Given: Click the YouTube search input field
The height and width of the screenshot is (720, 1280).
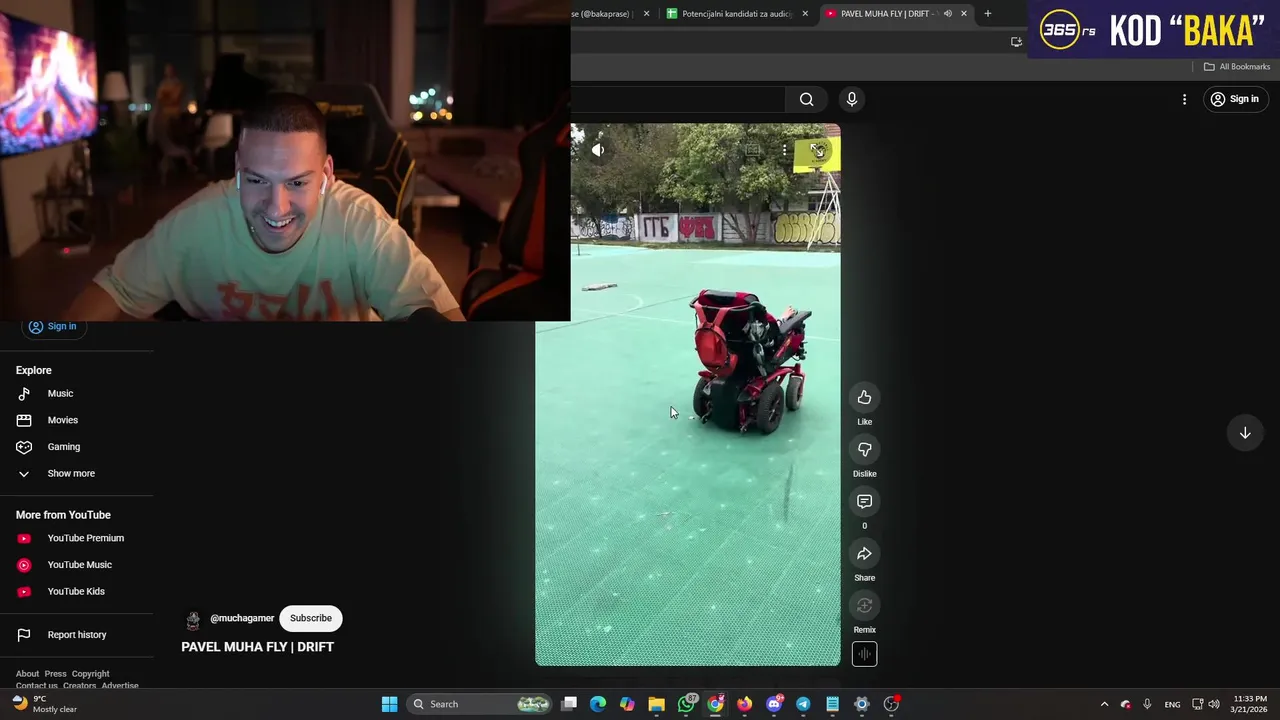Looking at the screenshot, I should (x=678, y=99).
